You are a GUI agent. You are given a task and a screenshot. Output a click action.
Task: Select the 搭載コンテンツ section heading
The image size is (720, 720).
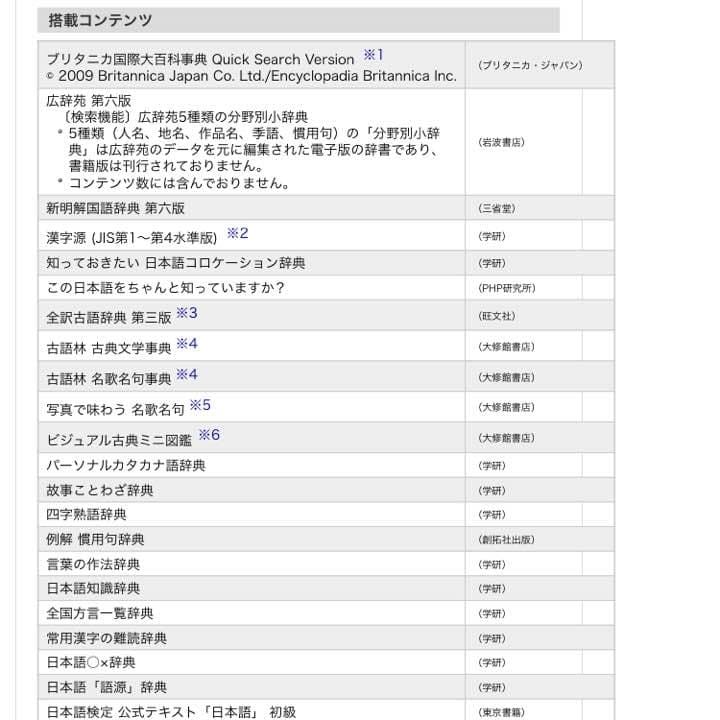click(x=100, y=20)
